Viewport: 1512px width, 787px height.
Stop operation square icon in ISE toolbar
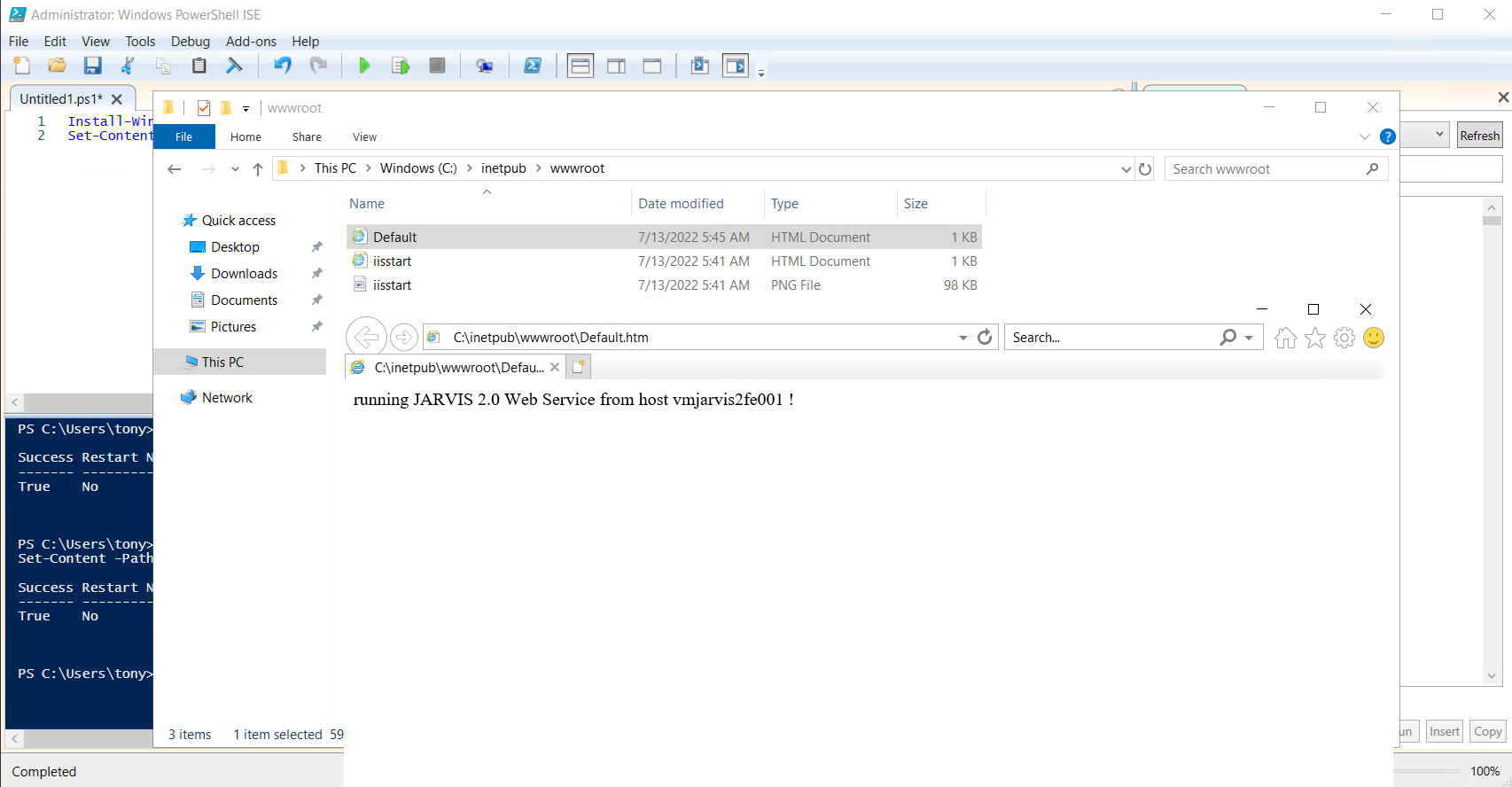[x=437, y=66]
